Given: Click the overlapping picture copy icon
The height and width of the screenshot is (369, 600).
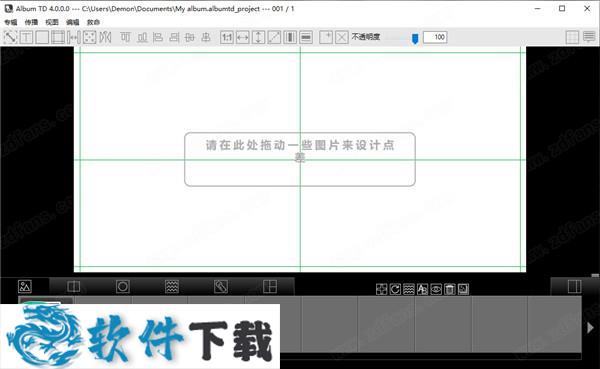Looking at the screenshot, I should (463, 289).
